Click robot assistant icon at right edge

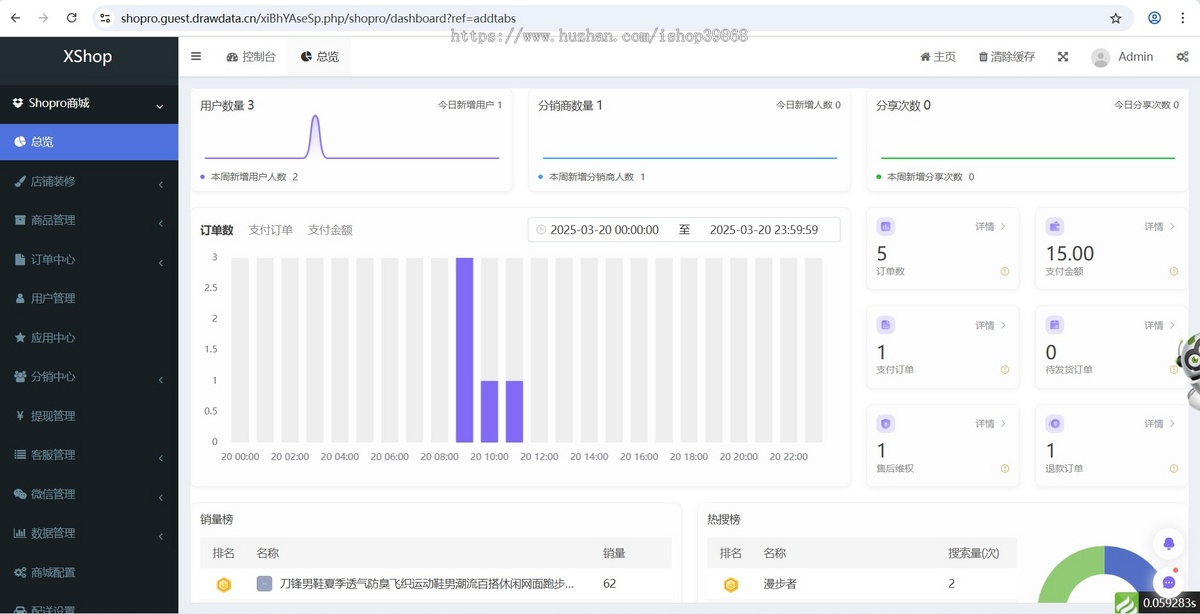(x=1190, y=370)
